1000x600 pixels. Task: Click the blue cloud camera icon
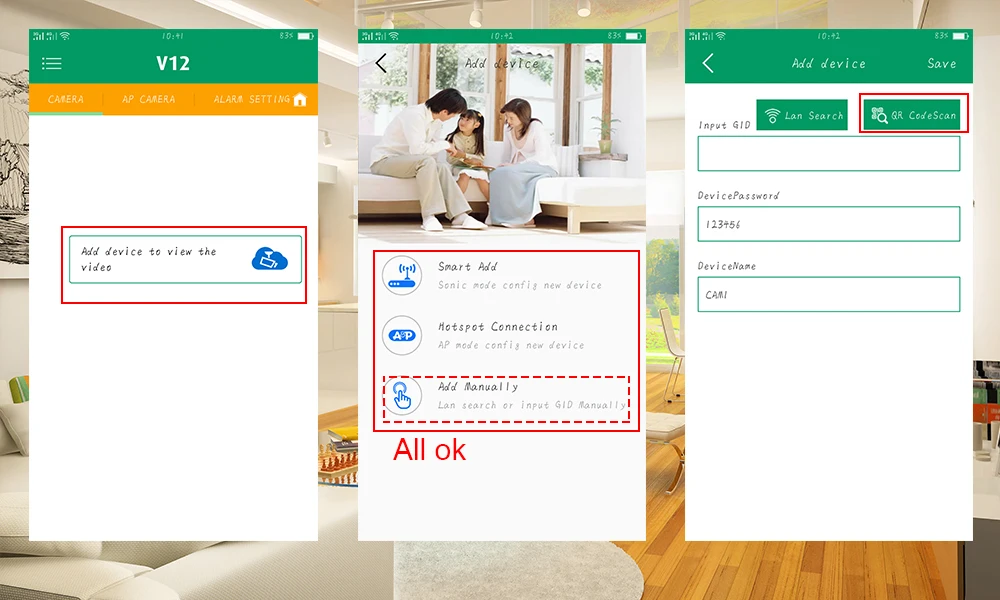[x=269, y=259]
